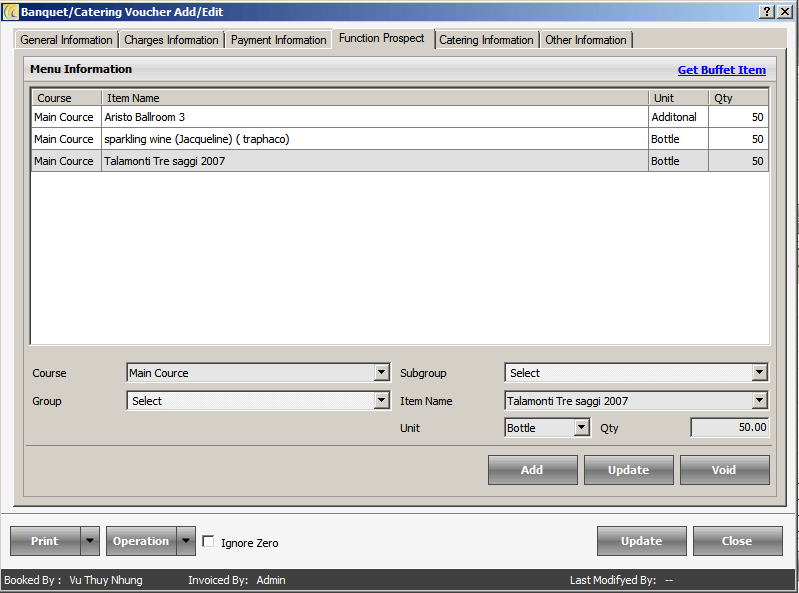The width and height of the screenshot is (799, 593).
Task: Open the Unit dropdown
Action: tap(582, 428)
